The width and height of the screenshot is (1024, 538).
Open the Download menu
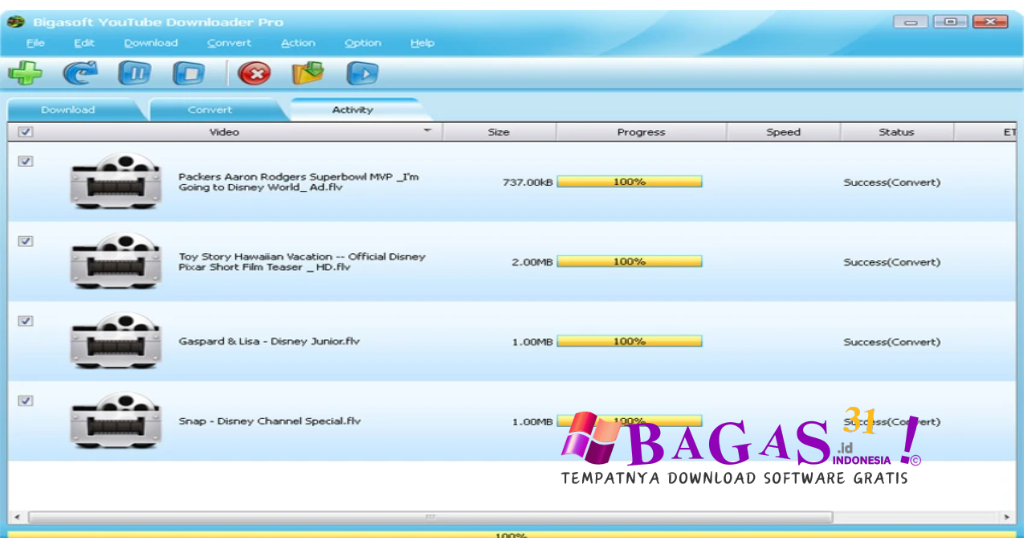click(151, 43)
